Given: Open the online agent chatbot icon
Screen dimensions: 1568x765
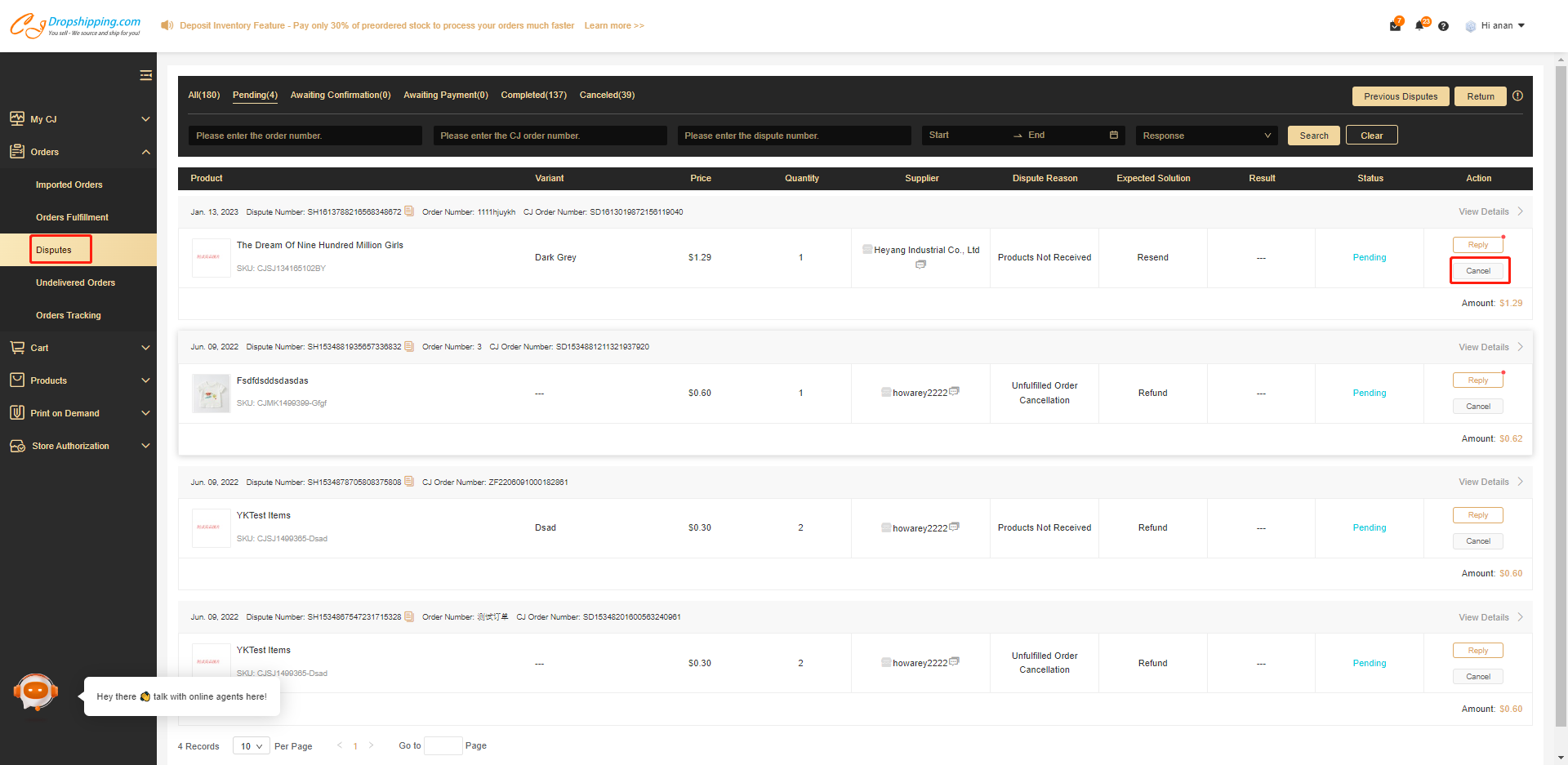Looking at the screenshot, I should 35,692.
